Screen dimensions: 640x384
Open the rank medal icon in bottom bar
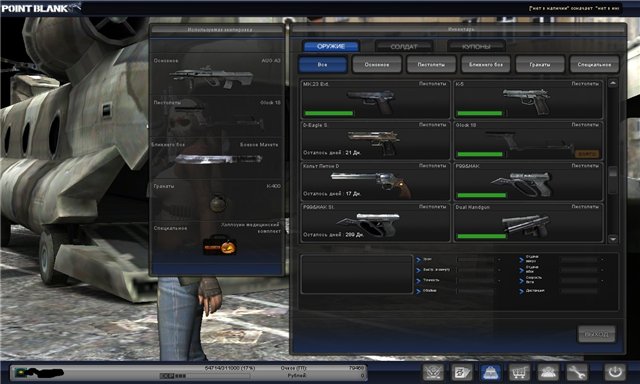click(433, 372)
